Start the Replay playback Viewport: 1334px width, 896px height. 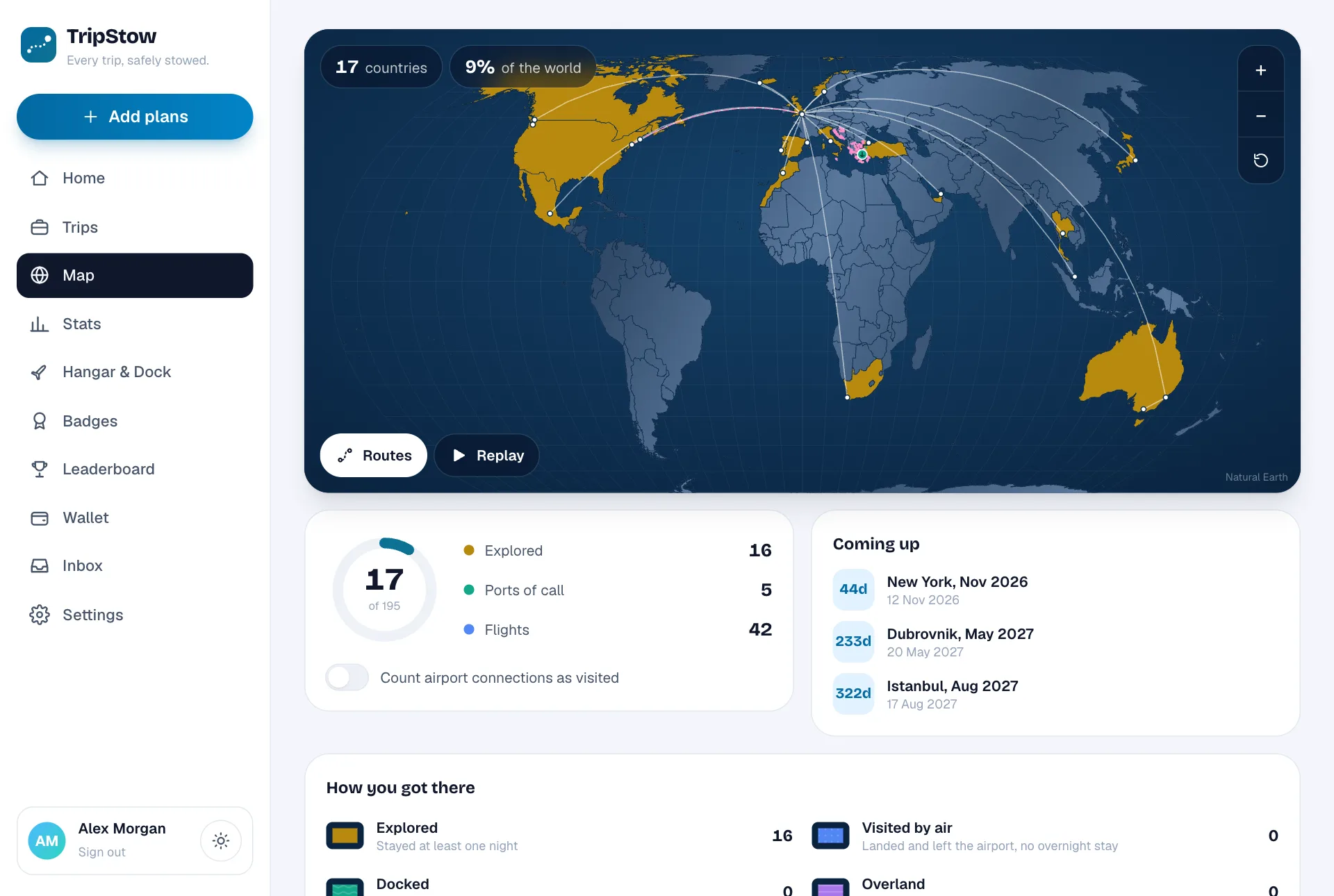[487, 456]
